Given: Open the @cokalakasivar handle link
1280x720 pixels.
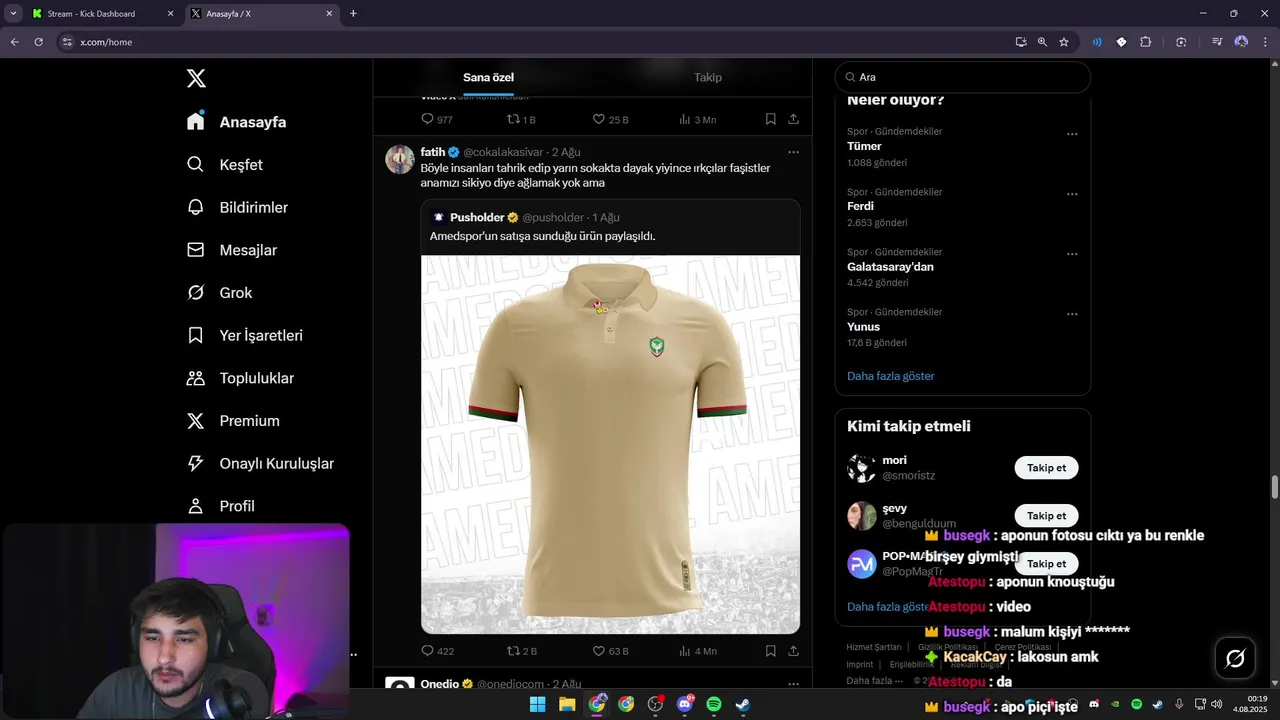Looking at the screenshot, I should tap(503, 152).
